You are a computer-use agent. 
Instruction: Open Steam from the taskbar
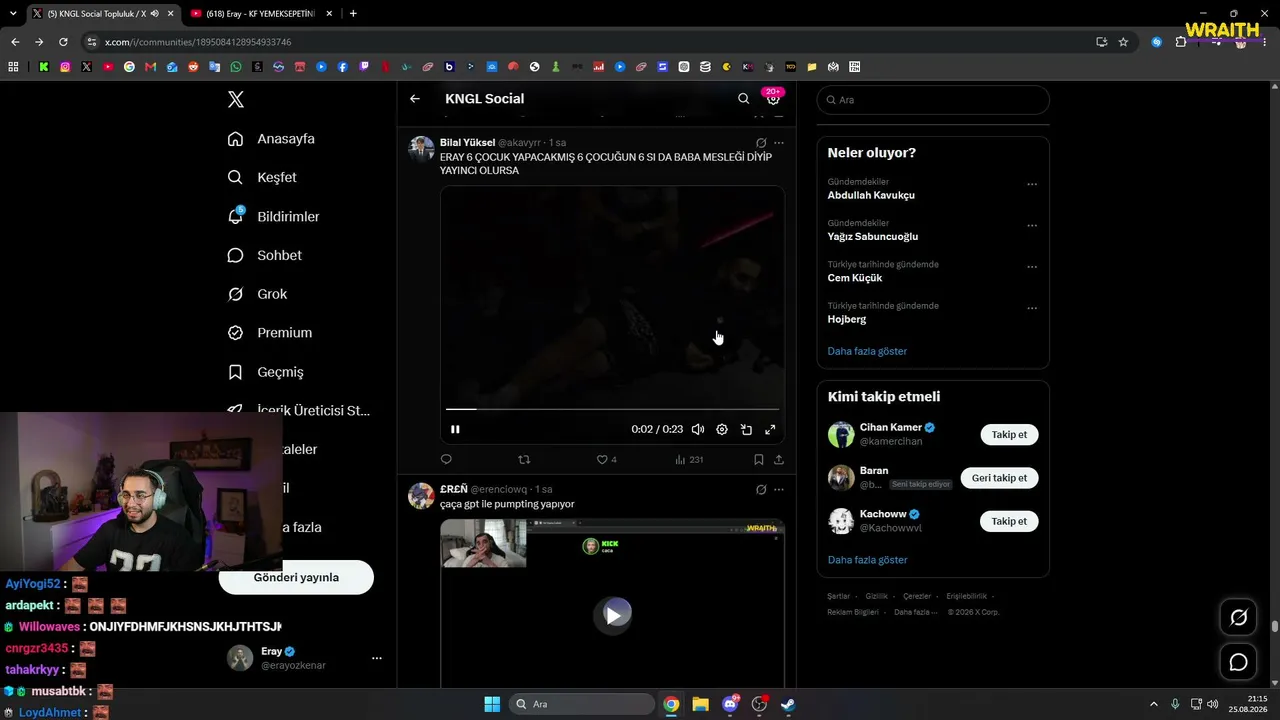[788, 704]
